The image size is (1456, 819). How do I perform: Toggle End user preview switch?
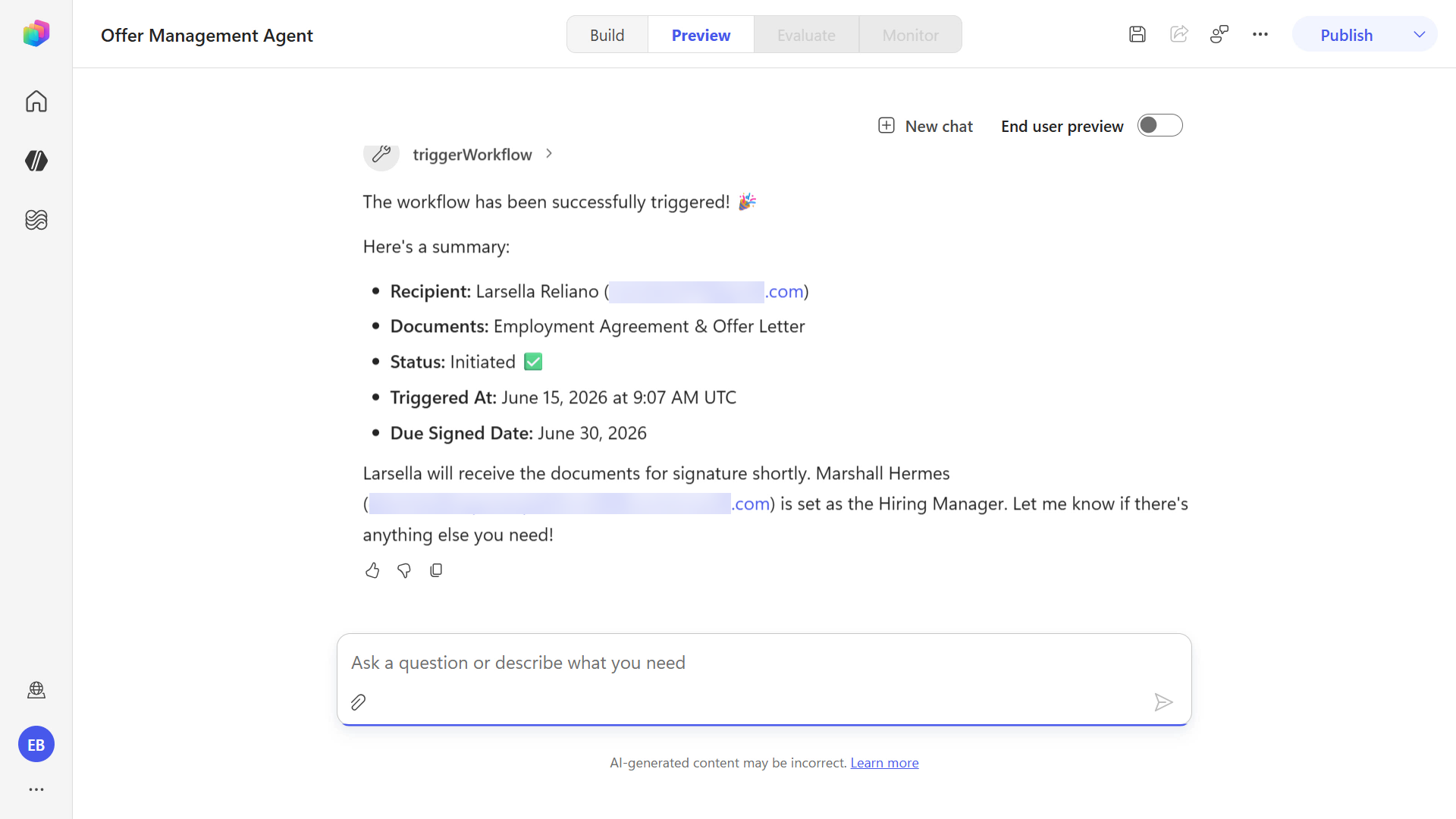1159,125
